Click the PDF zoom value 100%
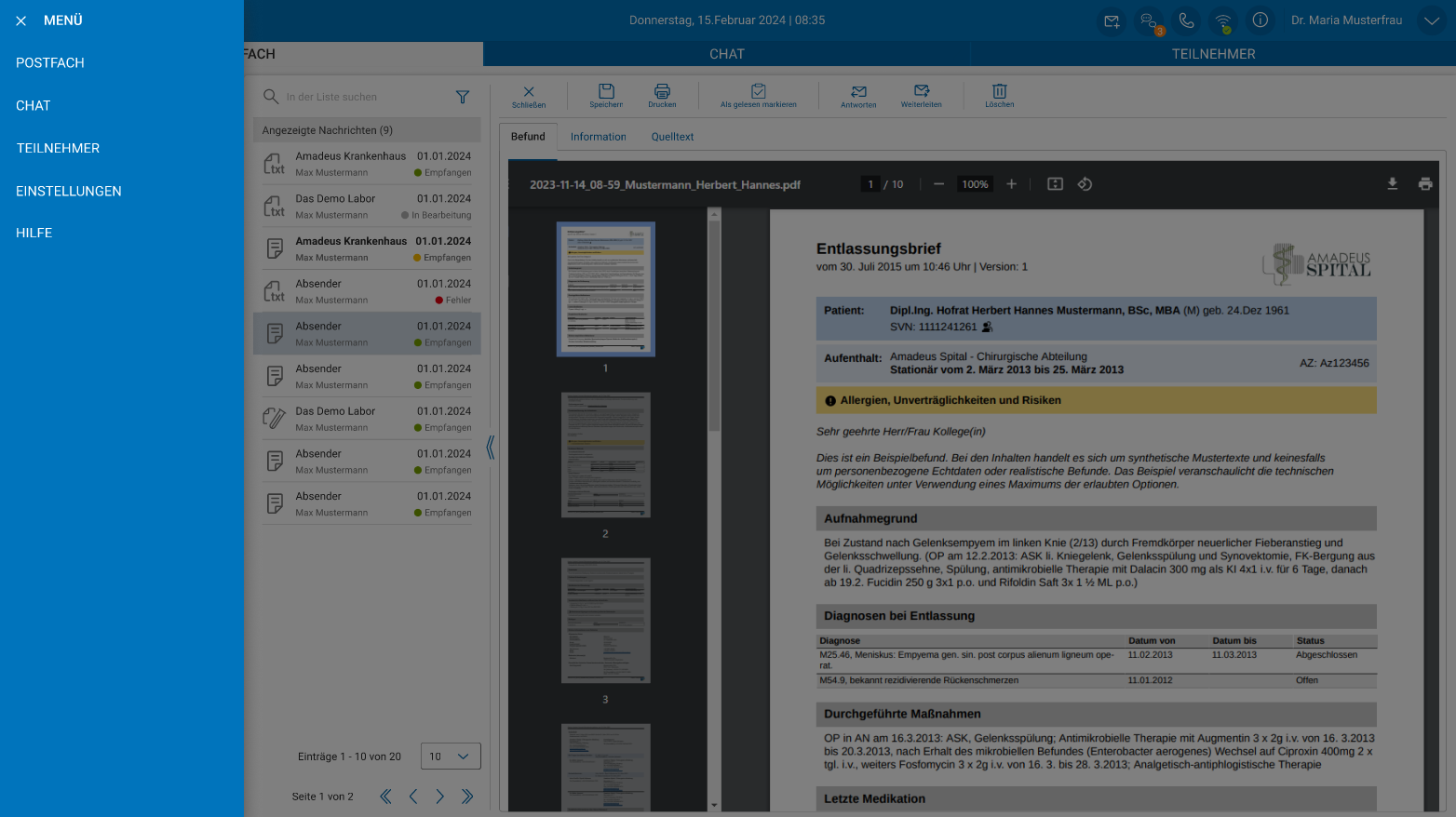Image resolution: width=1456 pixels, height=817 pixels. click(975, 184)
